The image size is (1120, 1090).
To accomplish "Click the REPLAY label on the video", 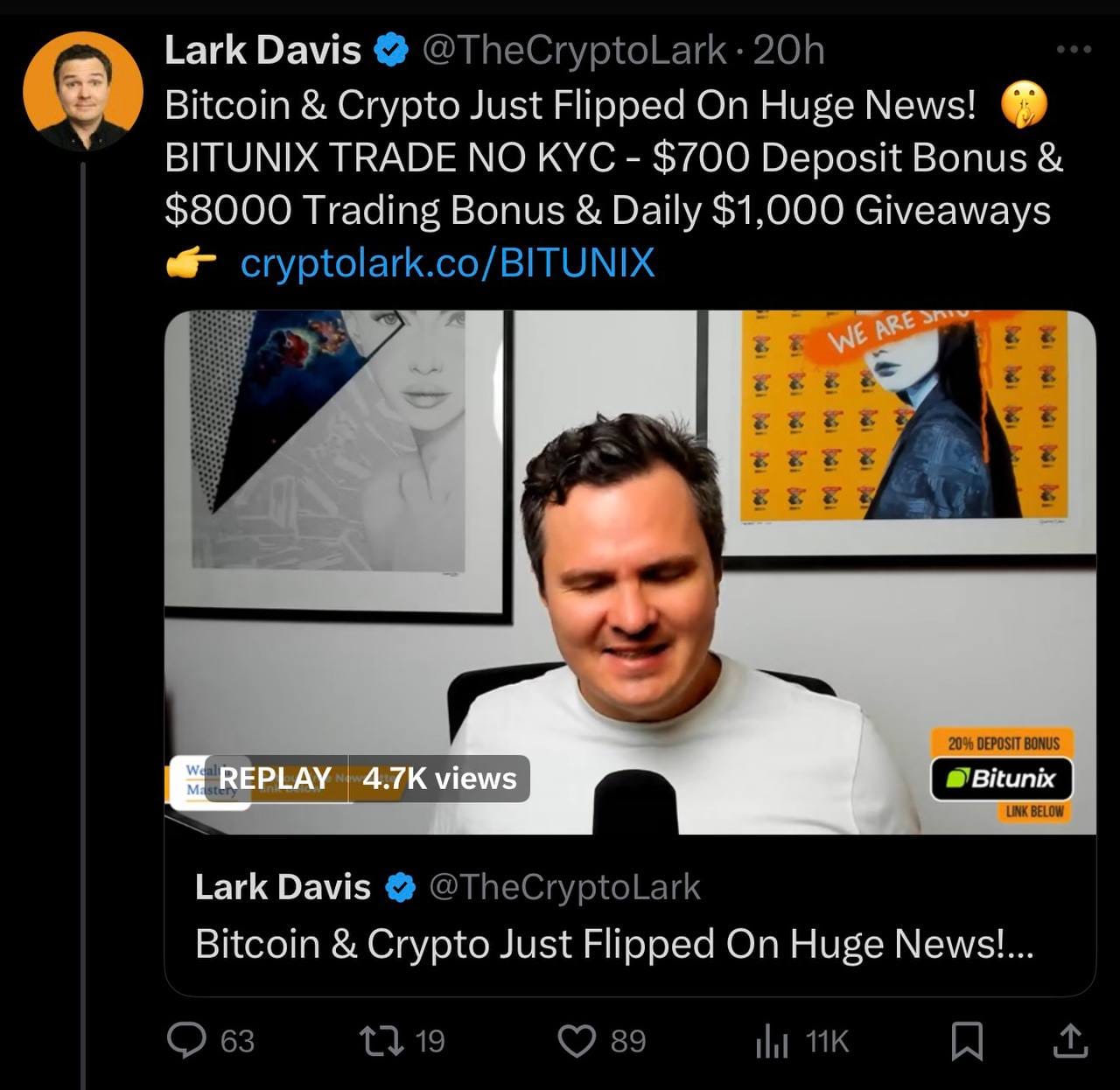I will pyautogui.click(x=275, y=779).
